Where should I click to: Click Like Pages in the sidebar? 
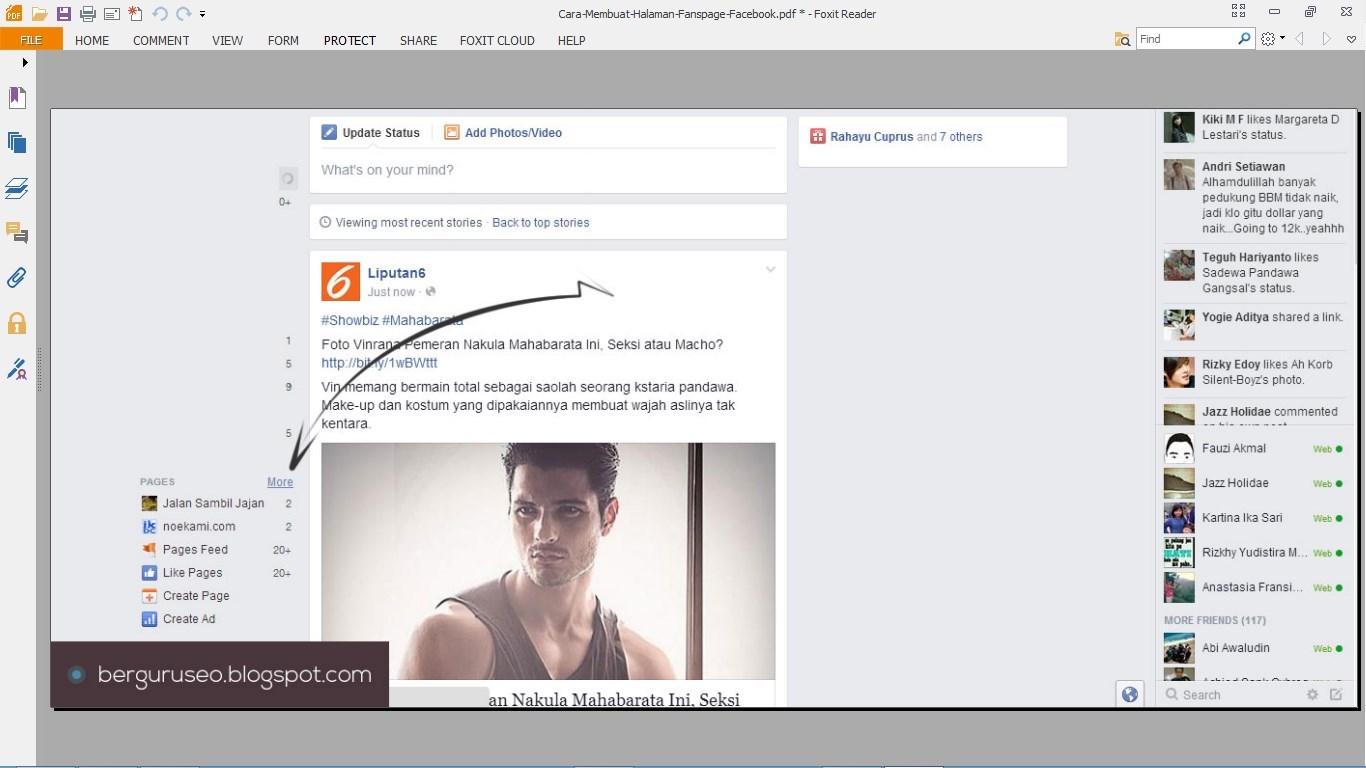pyautogui.click(x=193, y=573)
